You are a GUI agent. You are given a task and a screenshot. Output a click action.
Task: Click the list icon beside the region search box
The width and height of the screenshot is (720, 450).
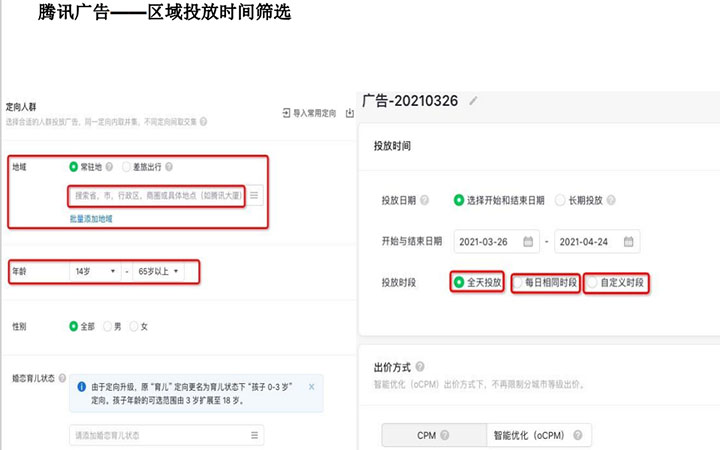coord(255,195)
